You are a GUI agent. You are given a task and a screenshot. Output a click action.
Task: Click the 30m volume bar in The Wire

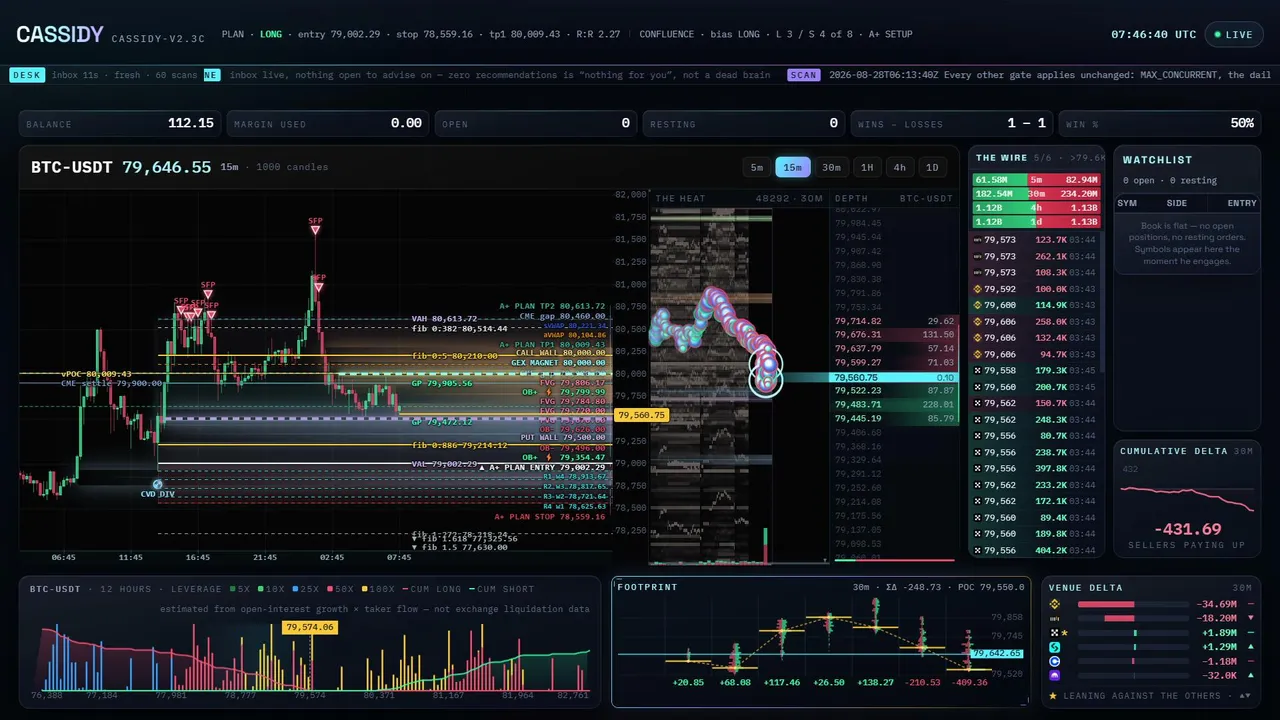1037,193
